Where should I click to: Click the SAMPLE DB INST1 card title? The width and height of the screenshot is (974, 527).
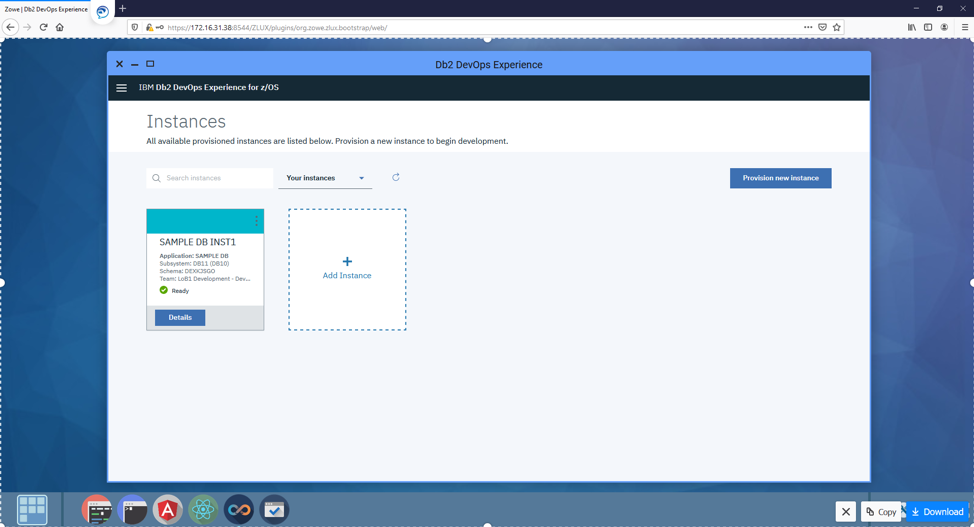tap(198, 242)
